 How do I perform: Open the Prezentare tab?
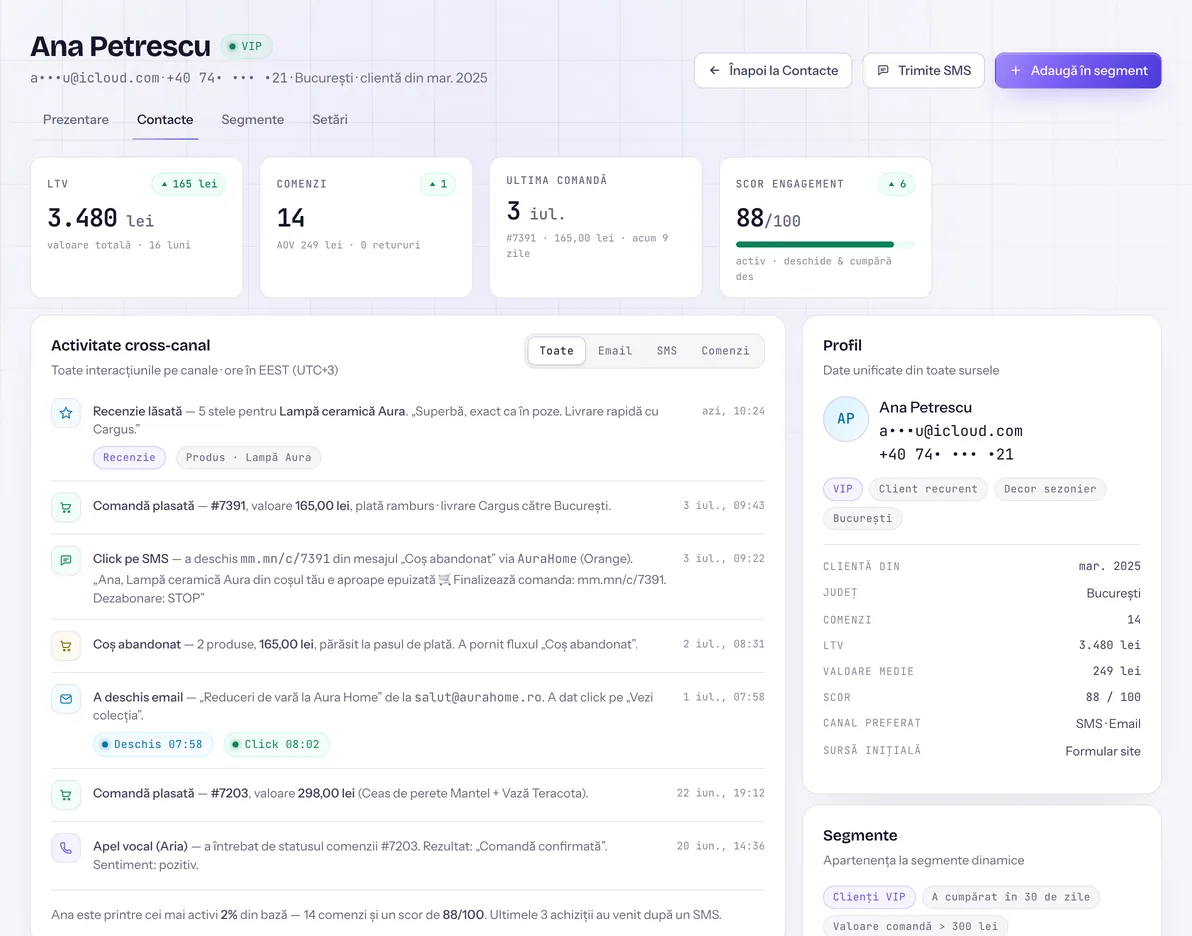pos(75,119)
